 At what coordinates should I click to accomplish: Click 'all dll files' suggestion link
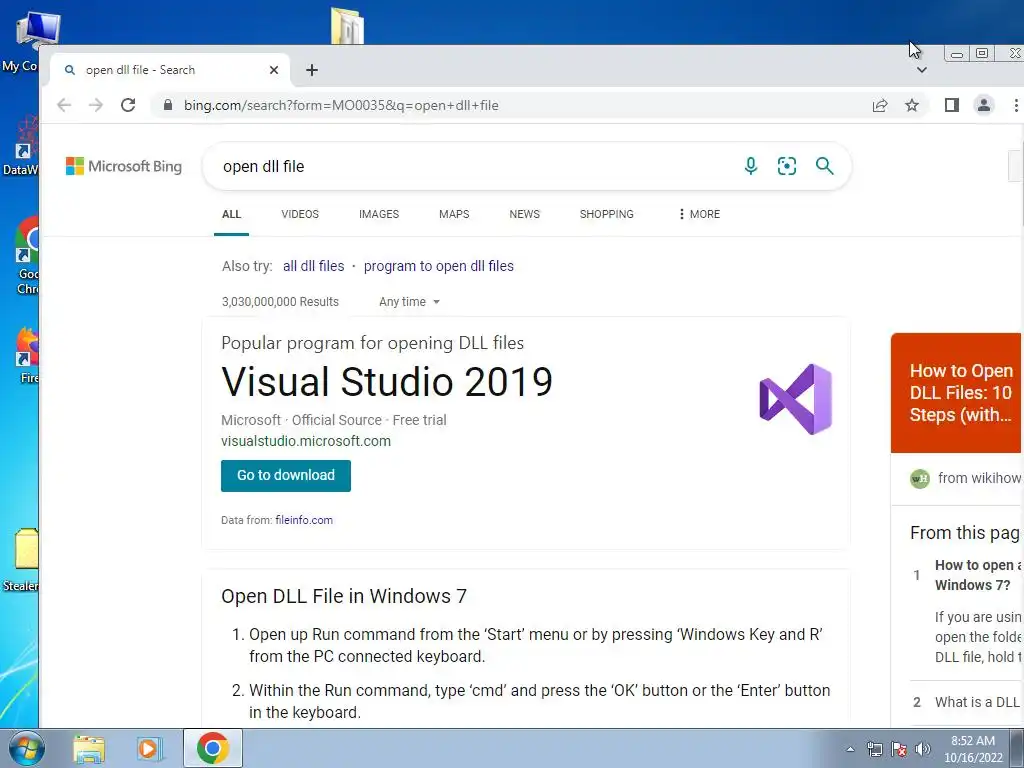(x=313, y=266)
